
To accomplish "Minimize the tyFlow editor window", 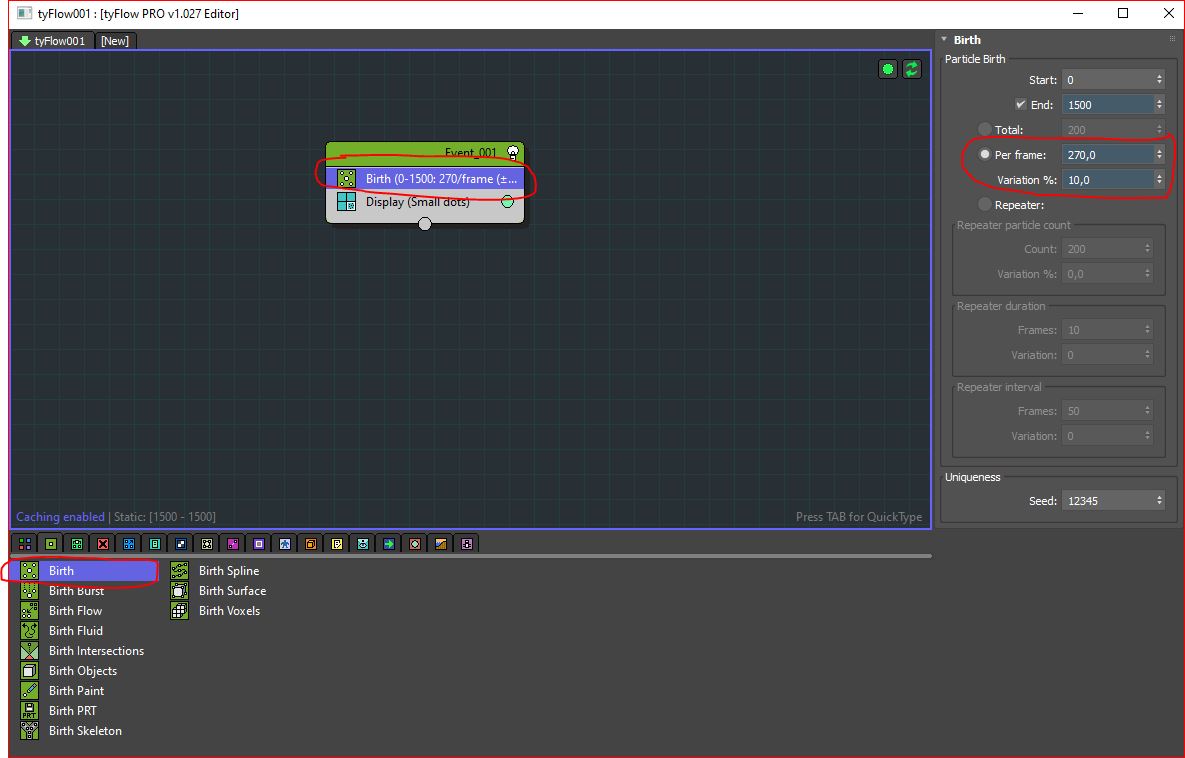I will [x=1078, y=14].
